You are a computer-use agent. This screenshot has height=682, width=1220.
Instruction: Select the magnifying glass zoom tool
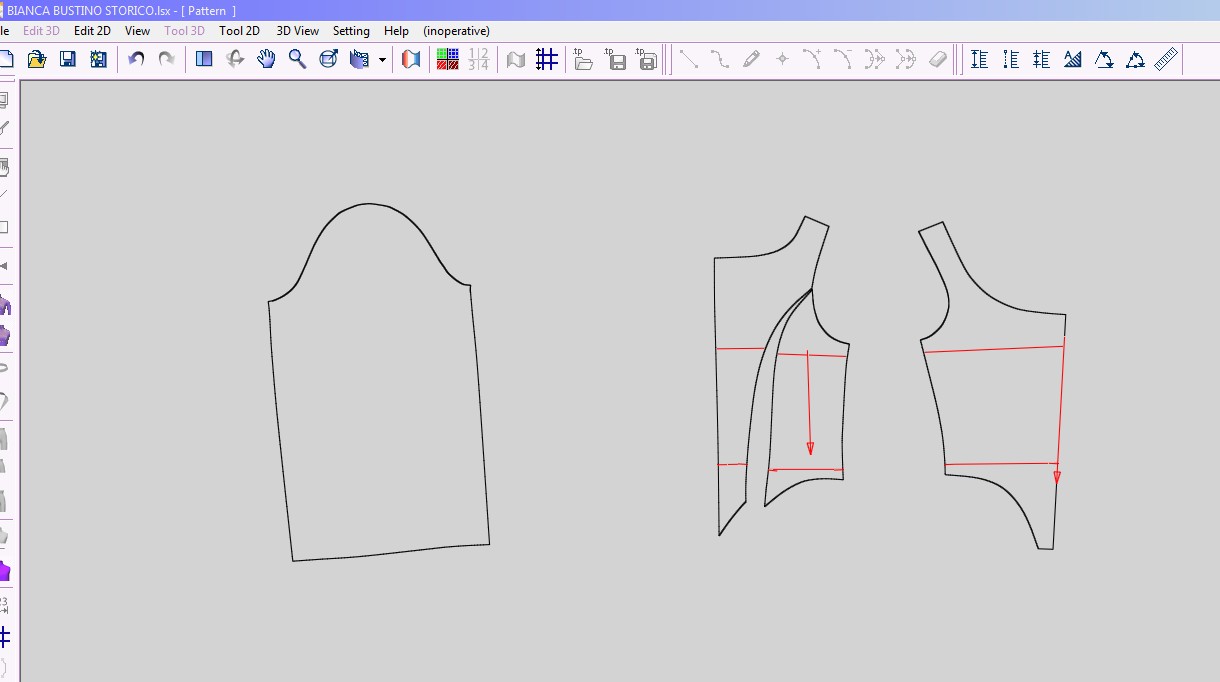pos(297,59)
